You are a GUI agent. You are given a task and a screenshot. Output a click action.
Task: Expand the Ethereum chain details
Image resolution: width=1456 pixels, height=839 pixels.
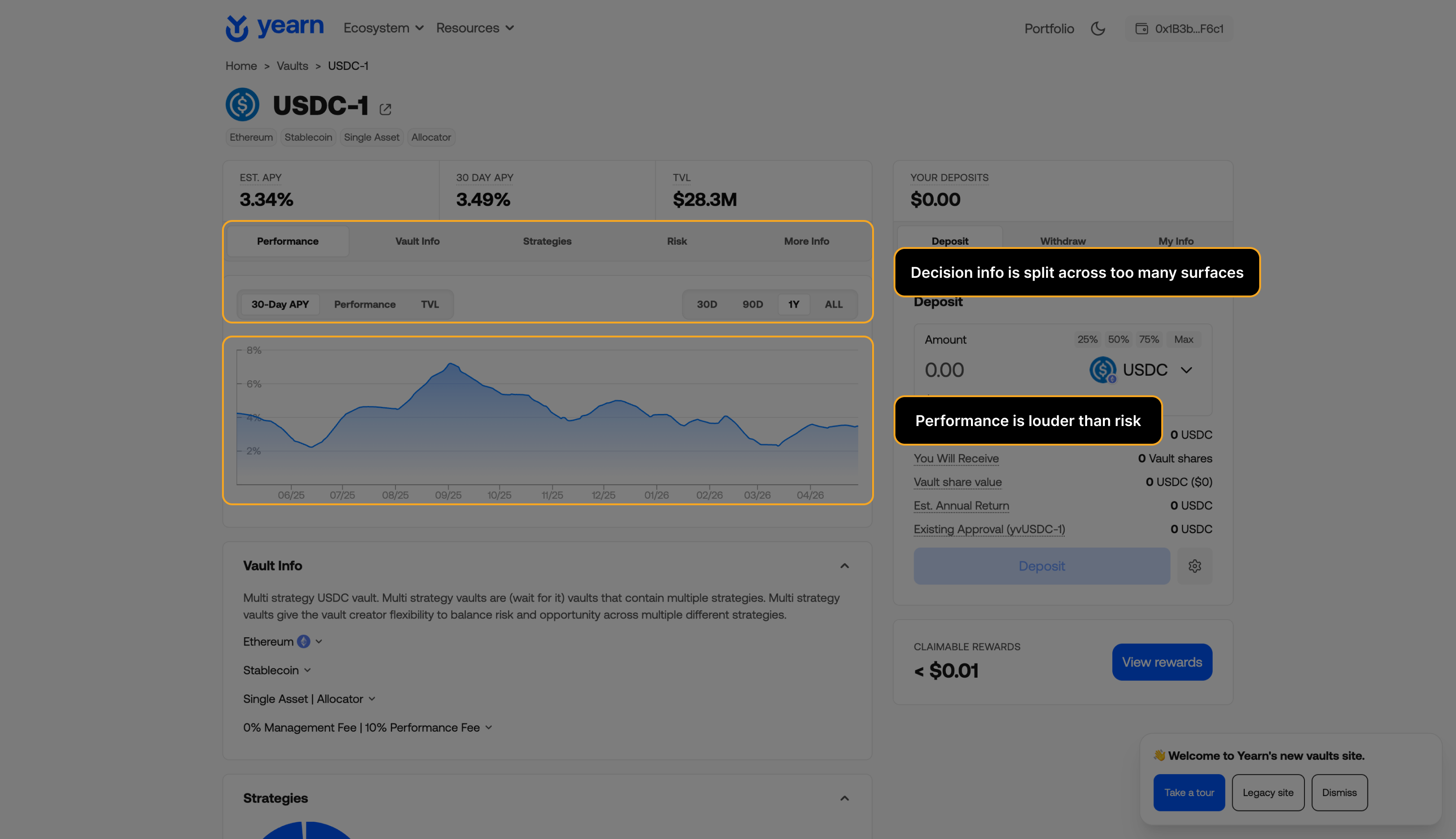[x=283, y=641]
